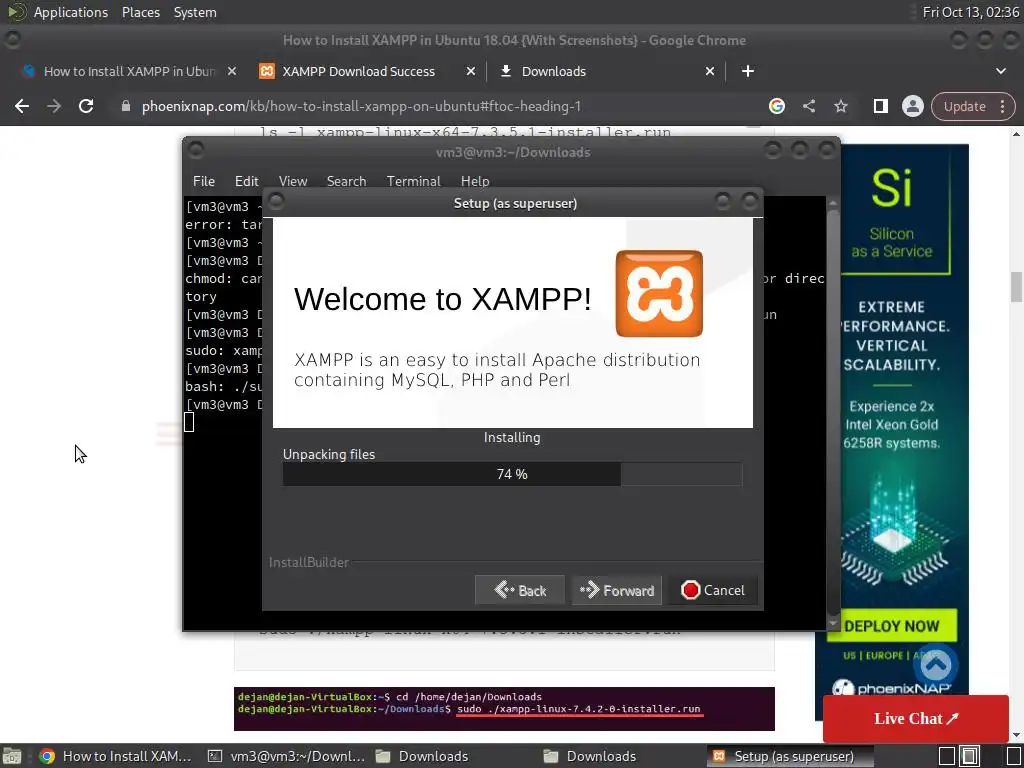Go back in Chrome with back arrow

(22, 106)
